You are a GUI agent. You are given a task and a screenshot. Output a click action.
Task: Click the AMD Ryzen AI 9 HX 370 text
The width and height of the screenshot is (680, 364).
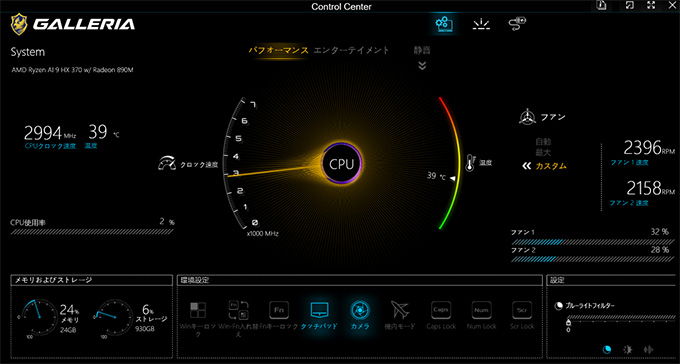(x=72, y=70)
